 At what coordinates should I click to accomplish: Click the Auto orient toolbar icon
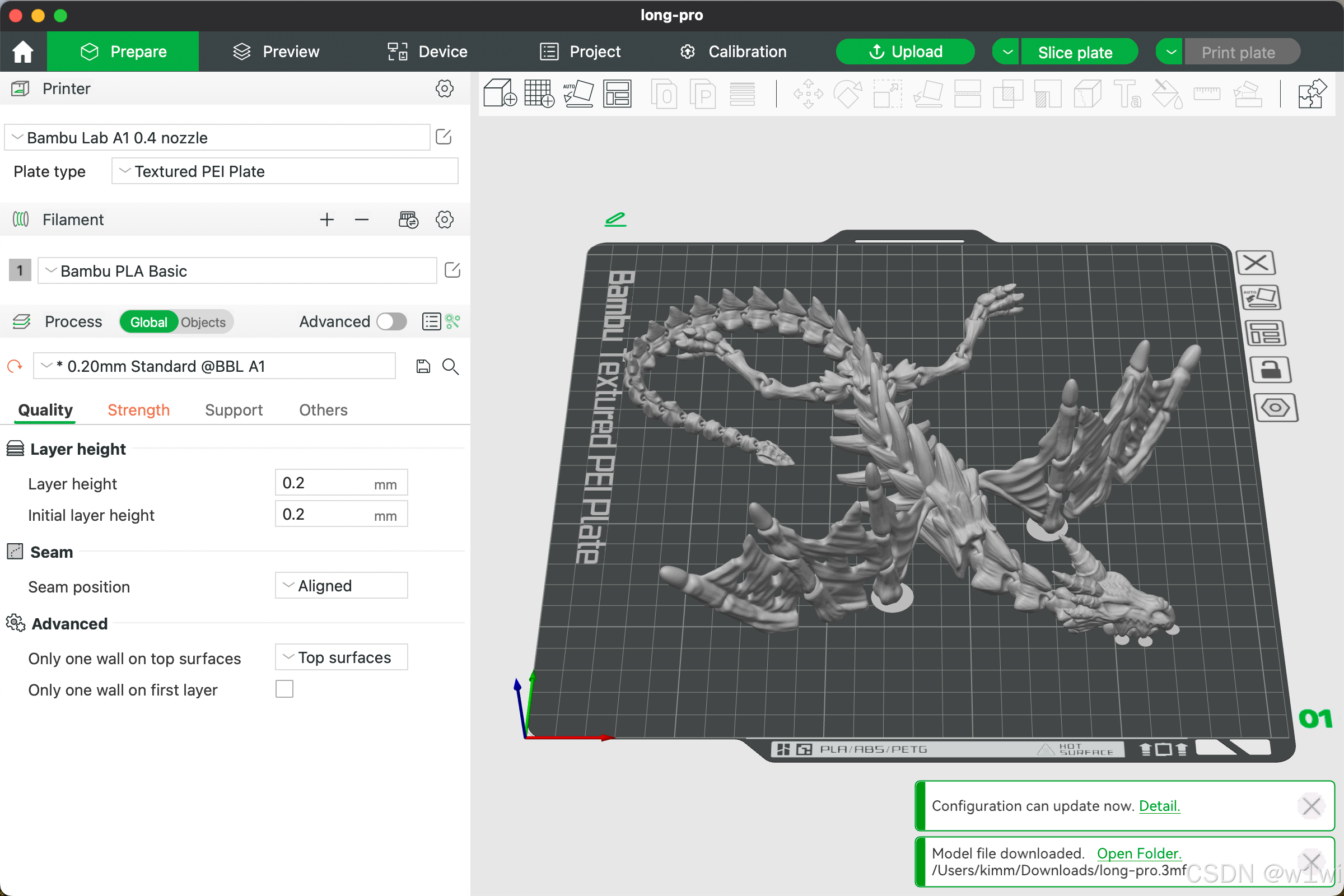(x=578, y=93)
